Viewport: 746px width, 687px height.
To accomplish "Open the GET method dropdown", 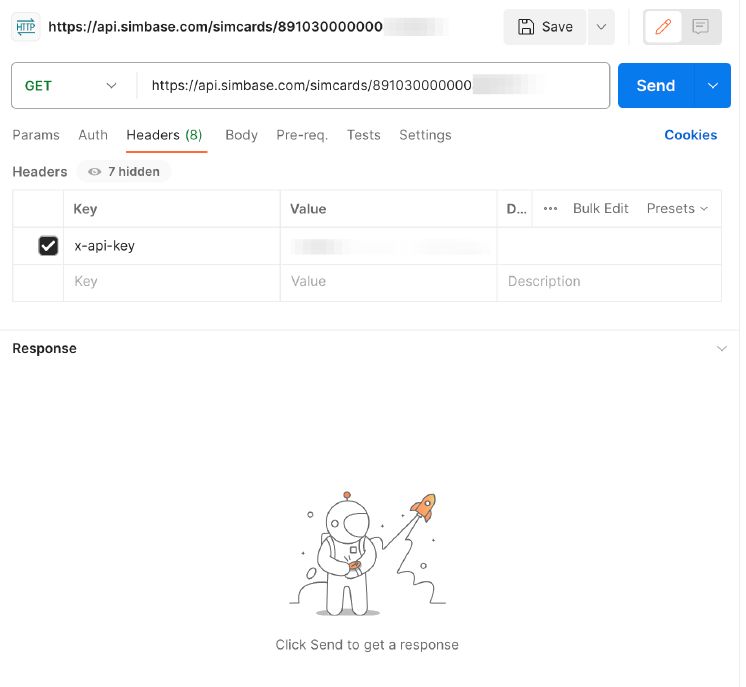I will coord(70,86).
